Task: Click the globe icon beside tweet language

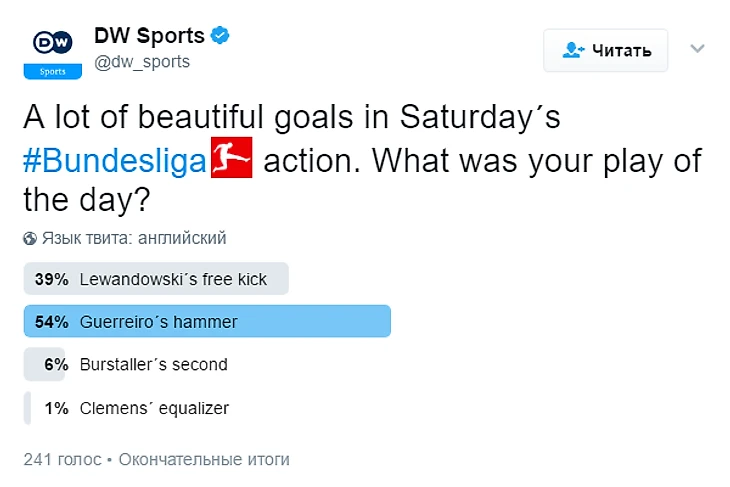Action: [30, 238]
